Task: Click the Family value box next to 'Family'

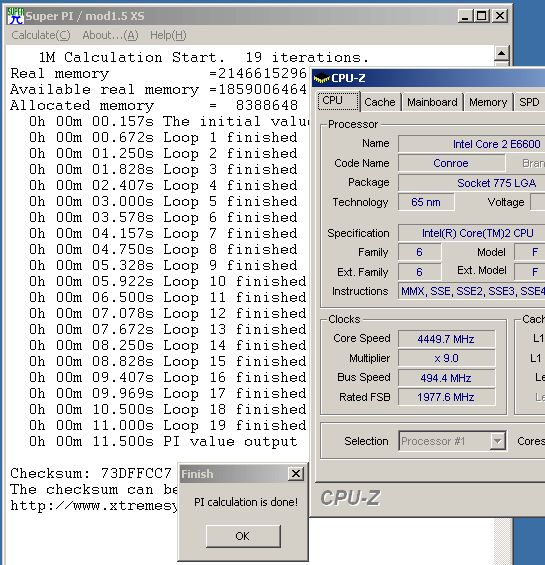Action: click(420, 252)
